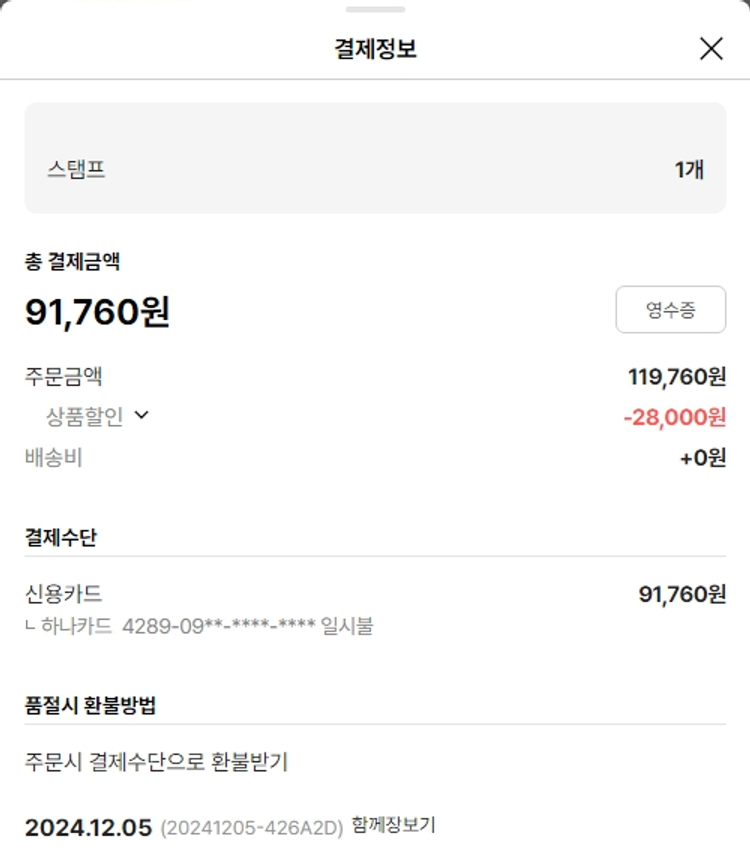Image resolution: width=750 pixels, height=858 pixels.
Task: Open the 영수증 receipt
Action: (x=670, y=310)
